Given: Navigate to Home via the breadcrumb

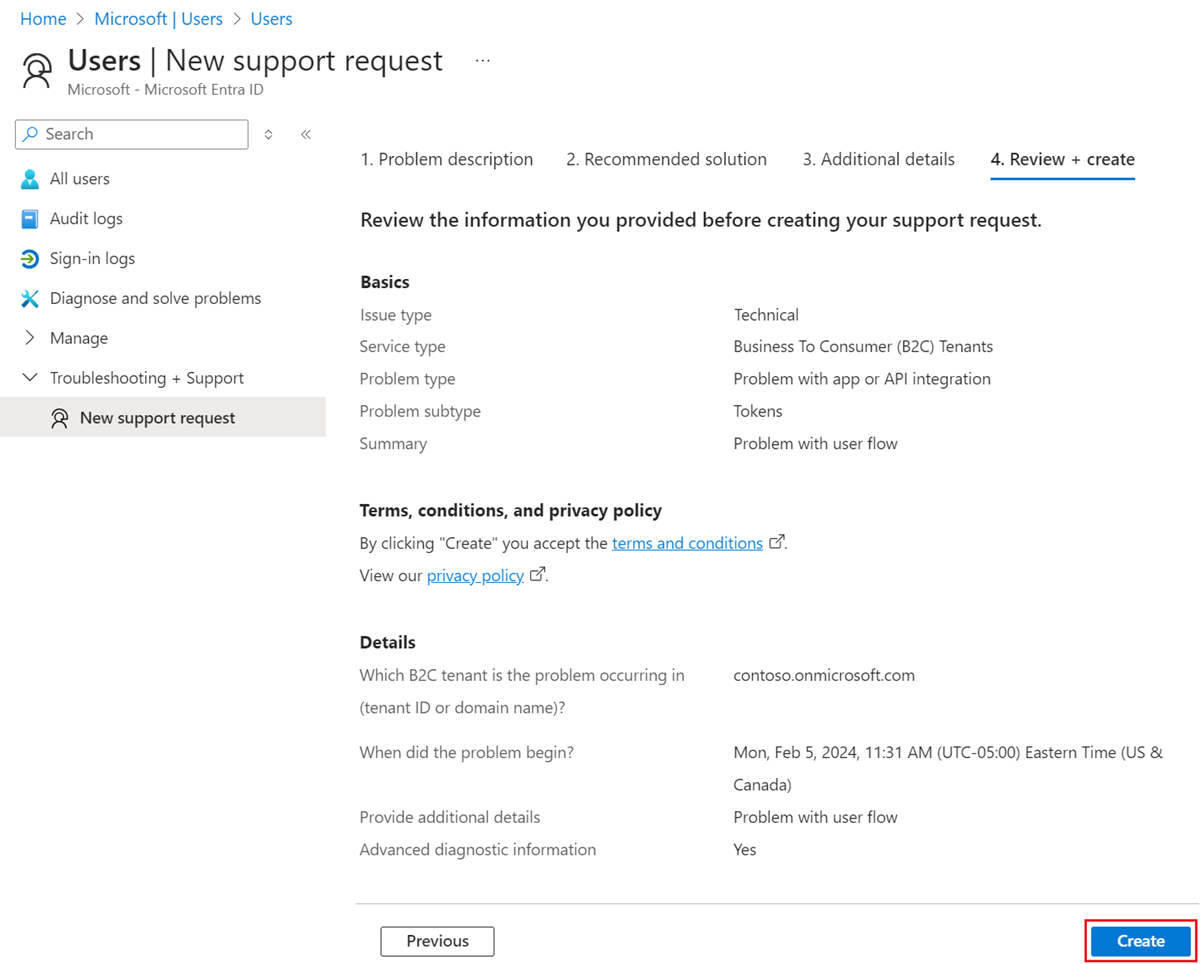Looking at the screenshot, I should click(x=43, y=18).
